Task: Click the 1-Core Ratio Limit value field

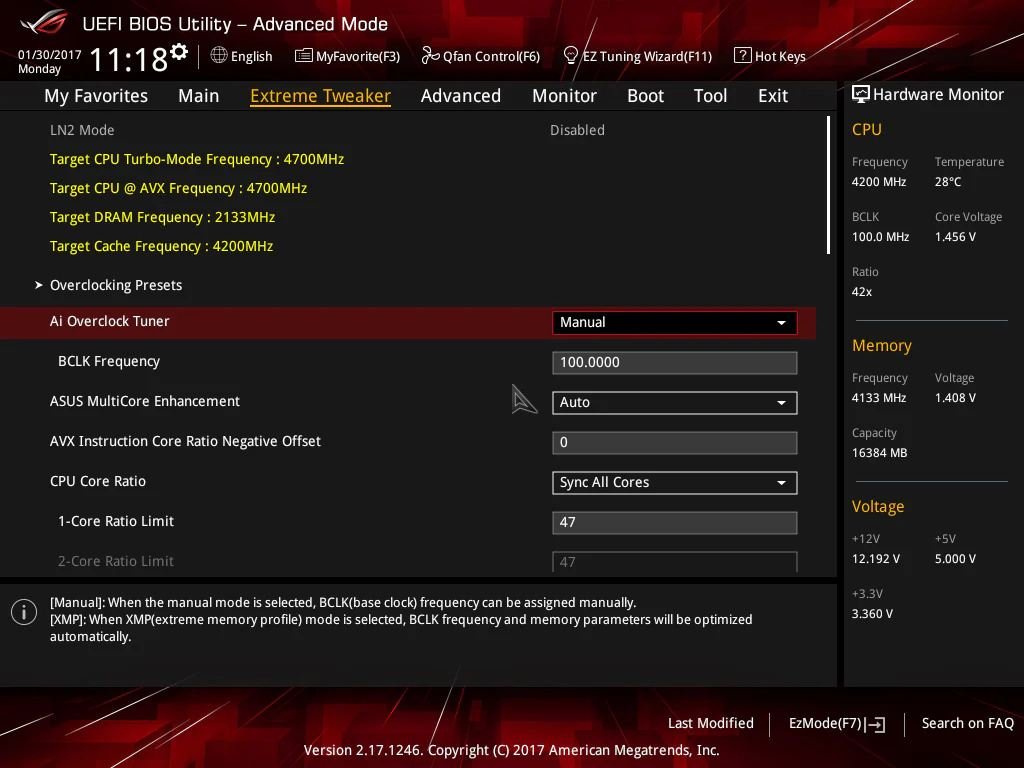Action: click(x=673, y=522)
